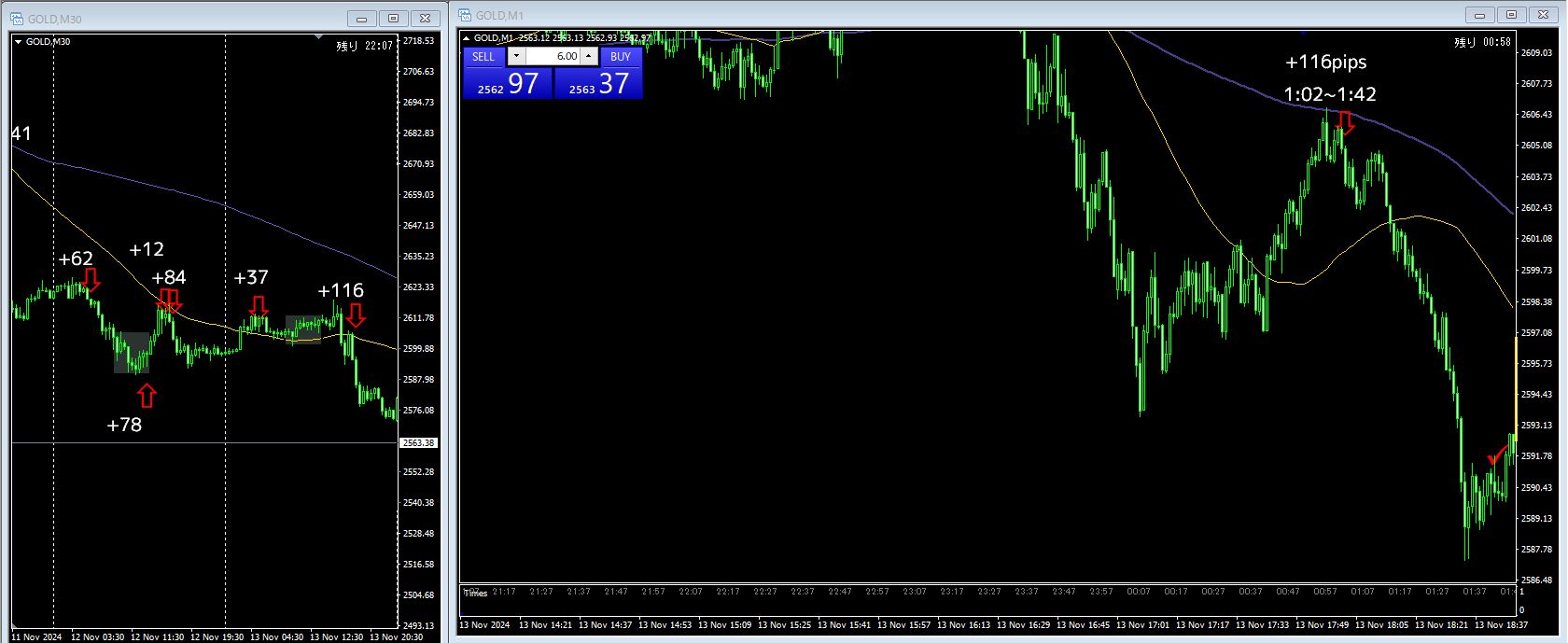
Task: Click 13 Nov 17:01 on M1 time axis
Action: pyautogui.click(x=1142, y=624)
